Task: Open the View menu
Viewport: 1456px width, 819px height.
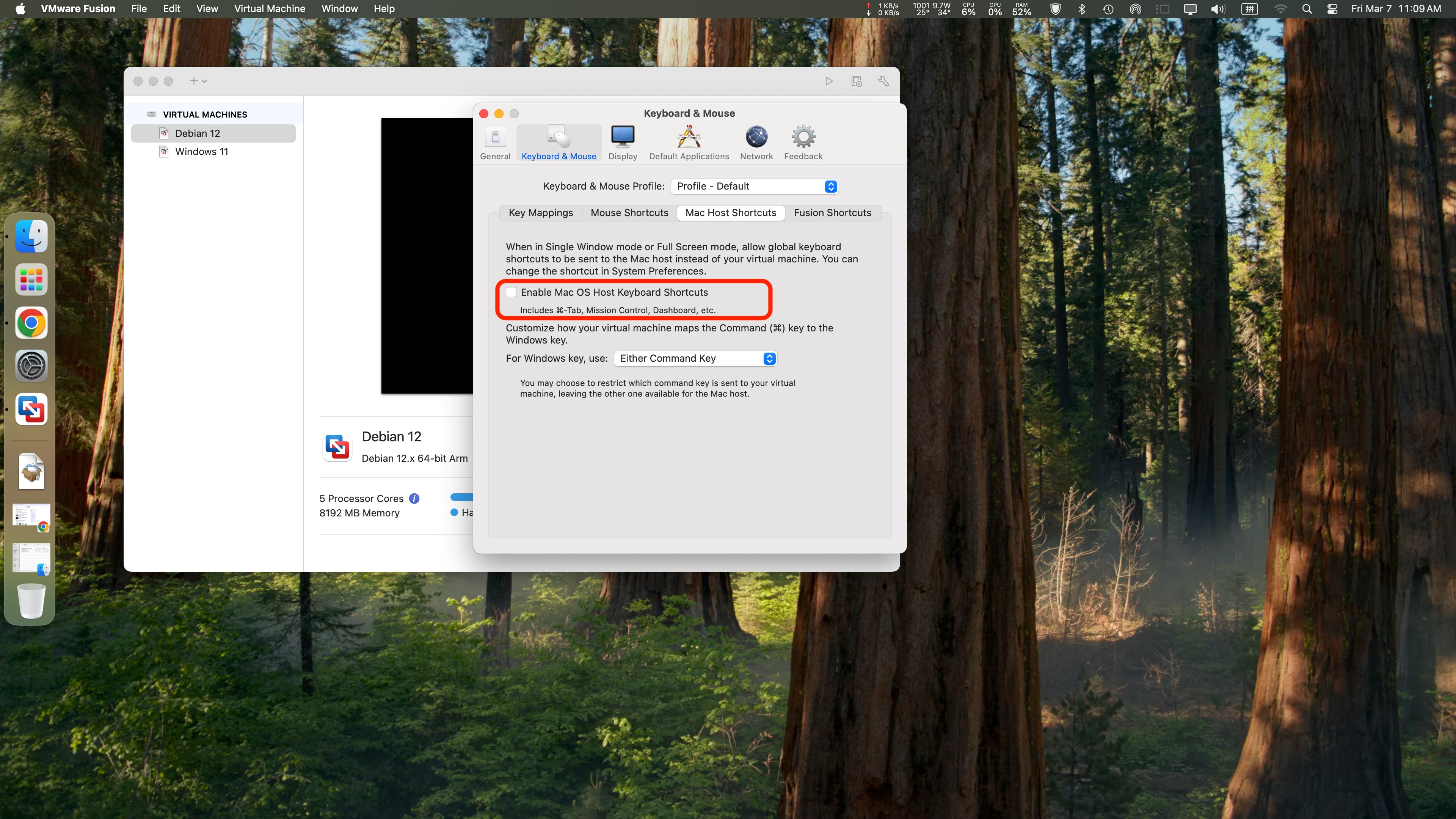Action: tap(207, 8)
